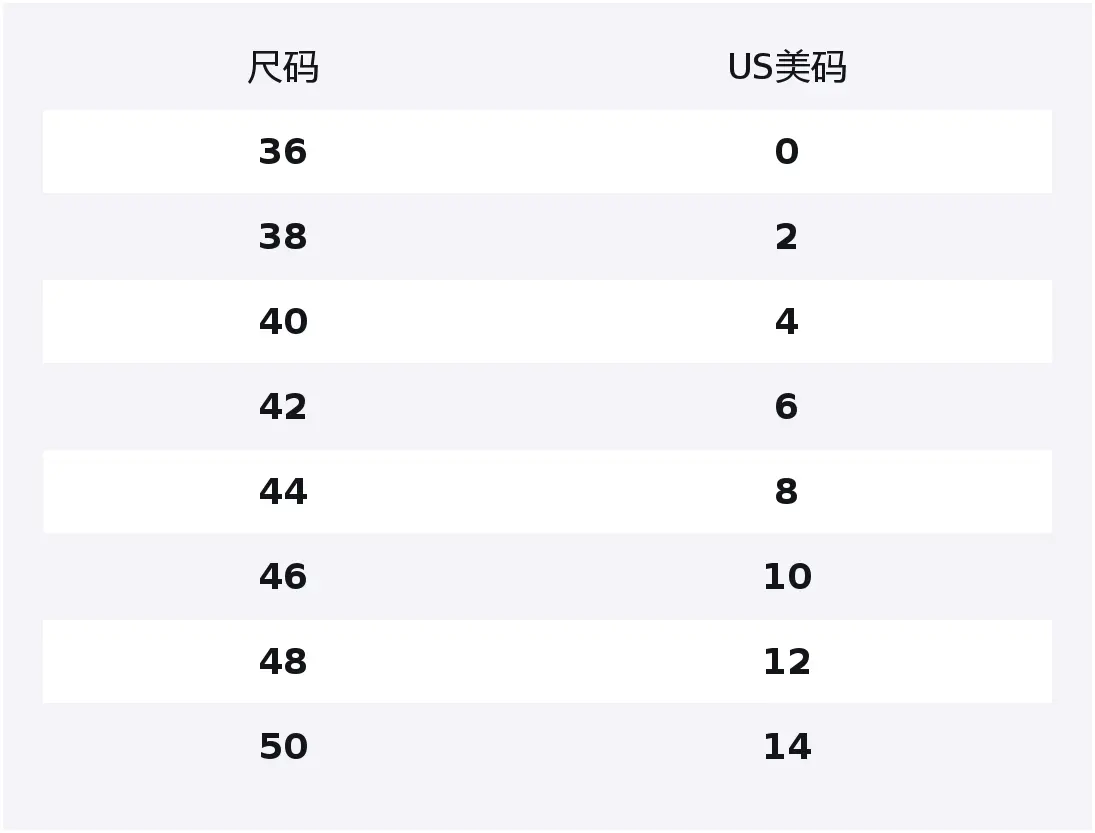Viewport: 1095px width, 833px height.
Task: Select size 46 in 尺码 column
Action: click(283, 577)
